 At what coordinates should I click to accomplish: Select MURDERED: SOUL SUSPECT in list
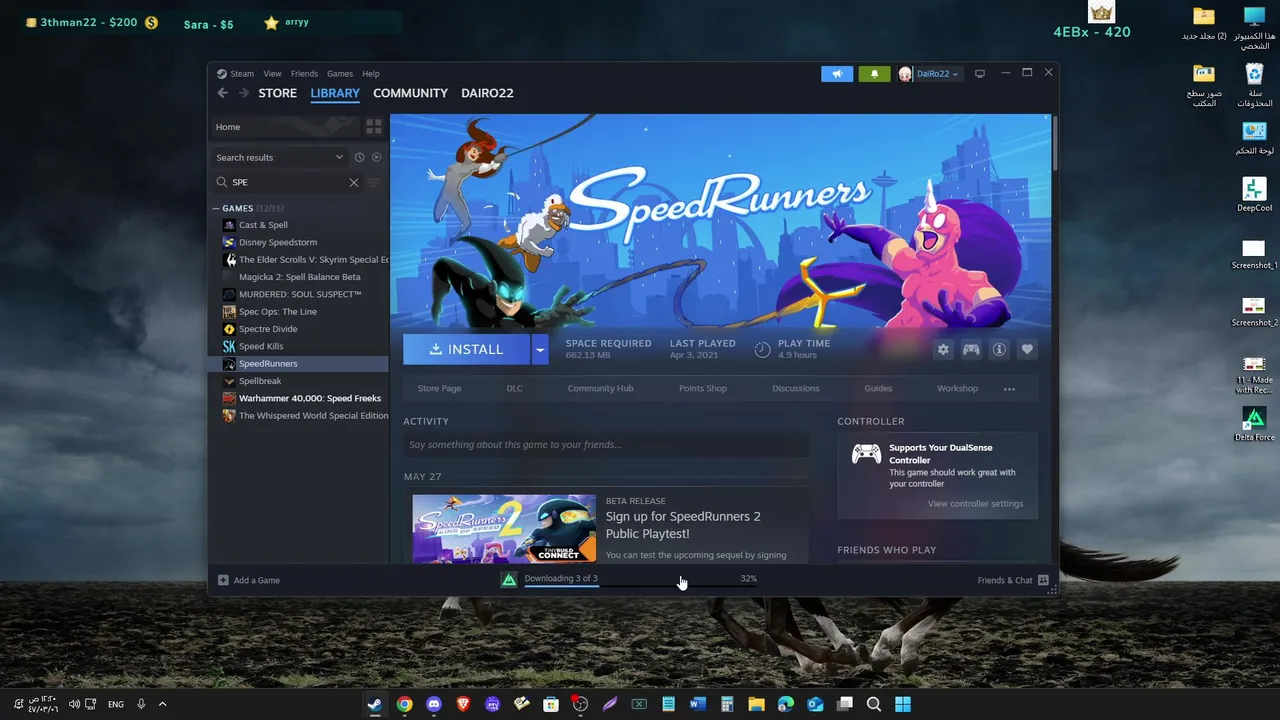[x=300, y=294]
